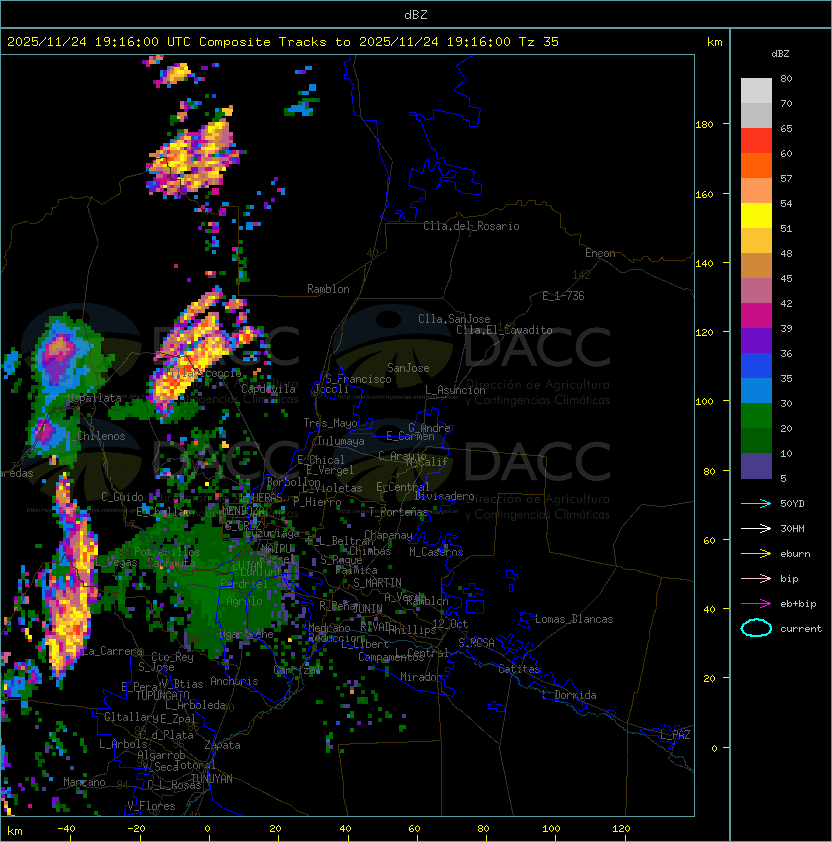This screenshot has width=832, height=842.
Task: Click the '120' tick on the horizontal axis
Action: pos(620,829)
